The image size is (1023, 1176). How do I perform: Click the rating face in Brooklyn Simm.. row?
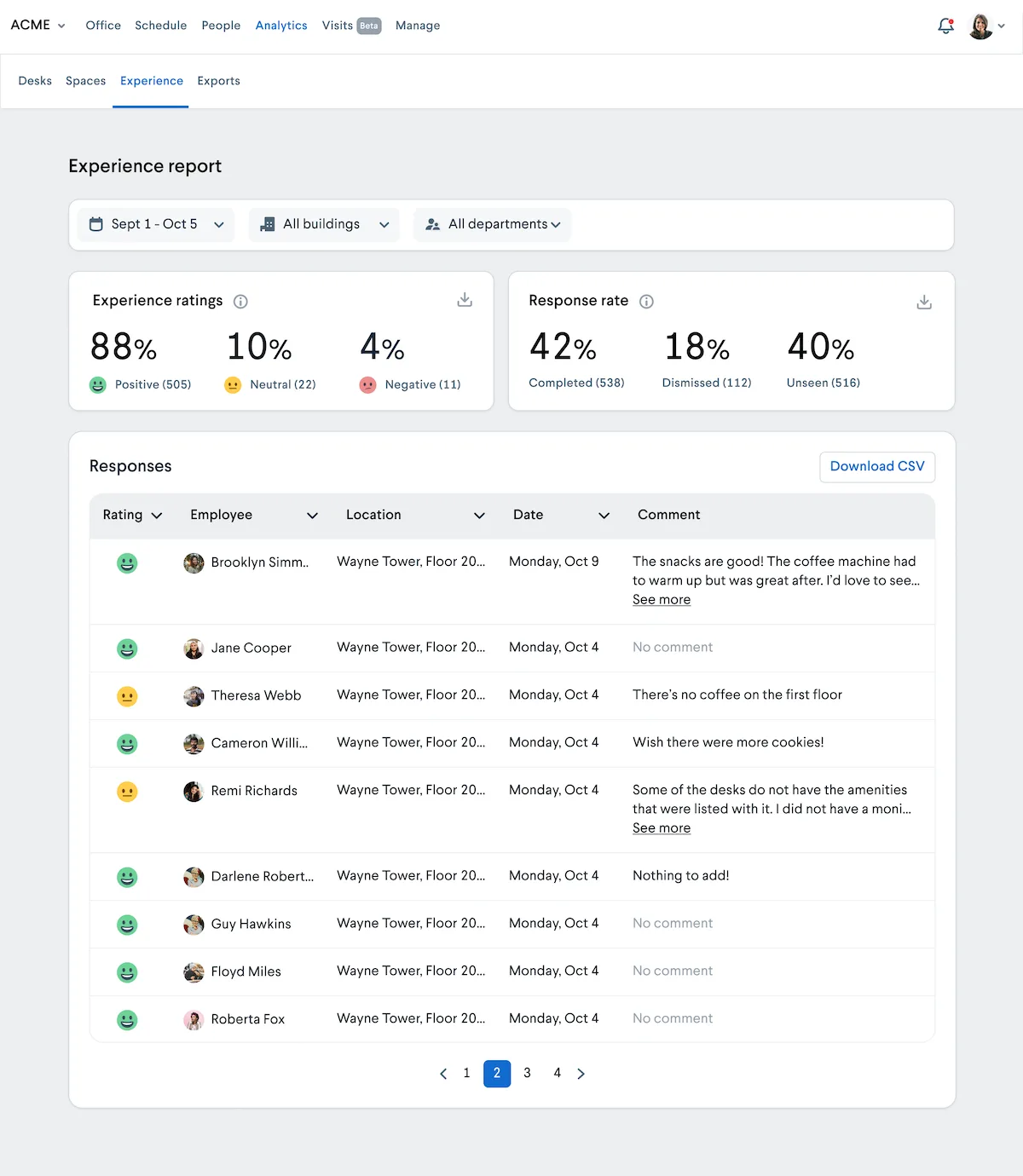(127, 563)
